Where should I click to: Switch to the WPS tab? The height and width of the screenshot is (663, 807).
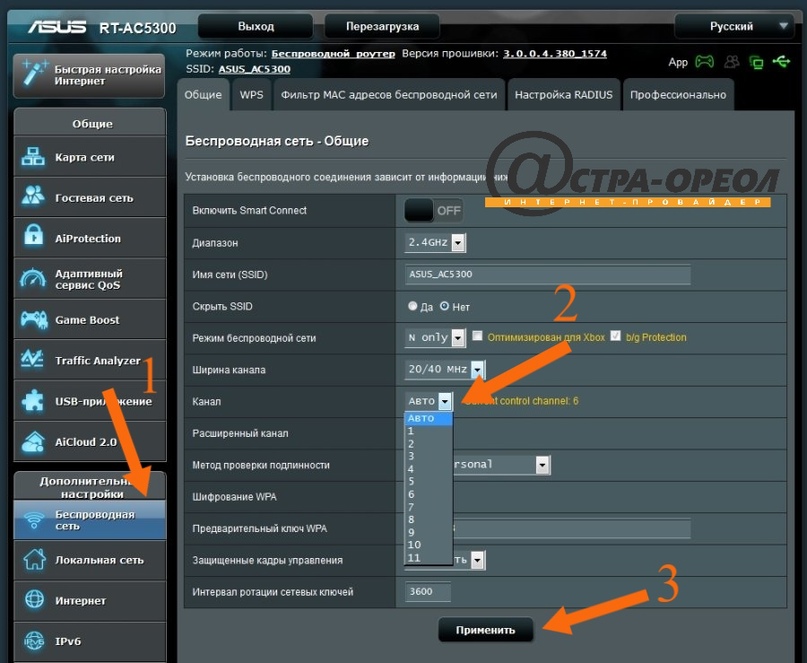point(251,95)
